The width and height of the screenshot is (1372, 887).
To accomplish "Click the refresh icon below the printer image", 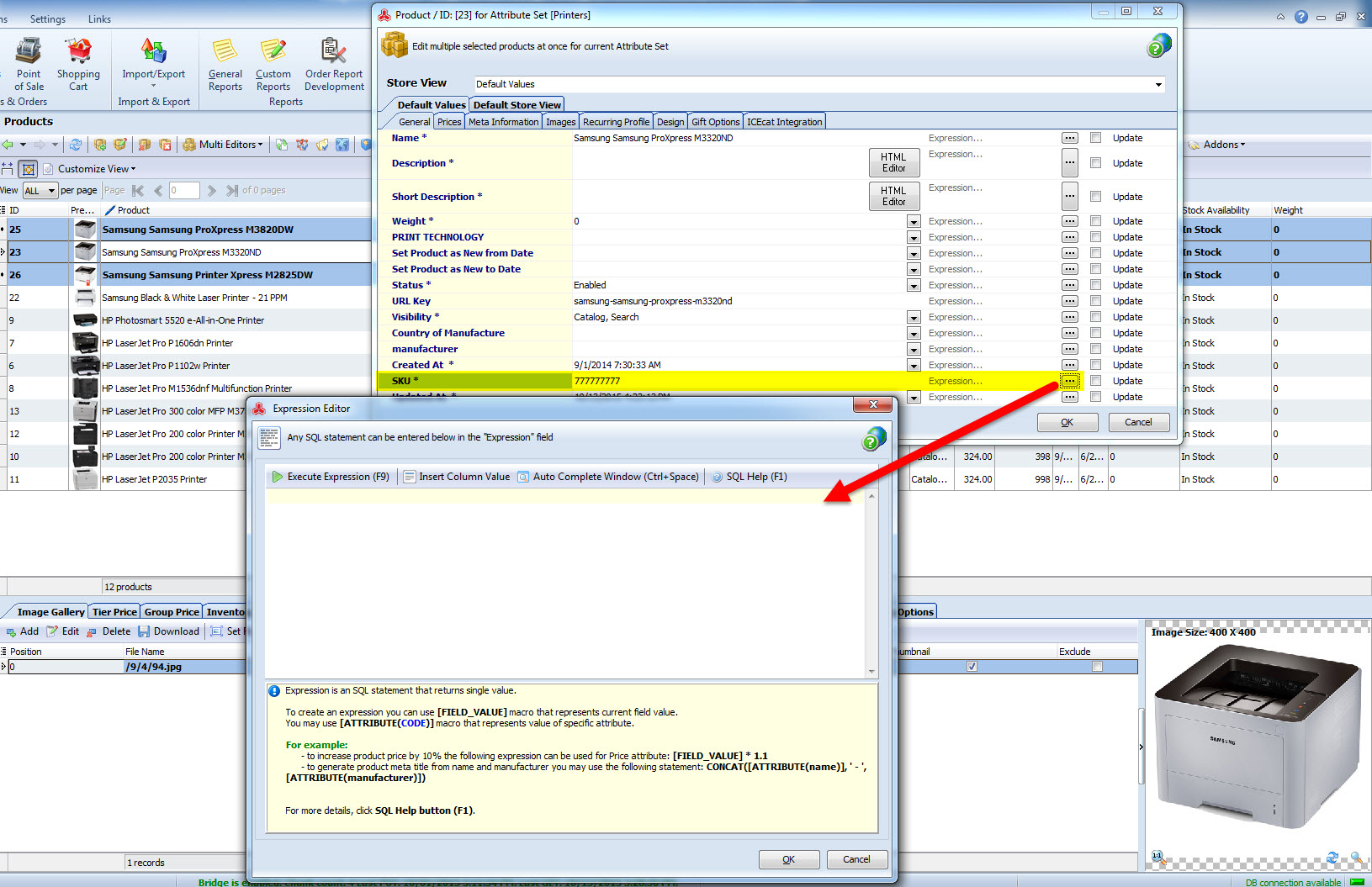I will pos(1332,858).
